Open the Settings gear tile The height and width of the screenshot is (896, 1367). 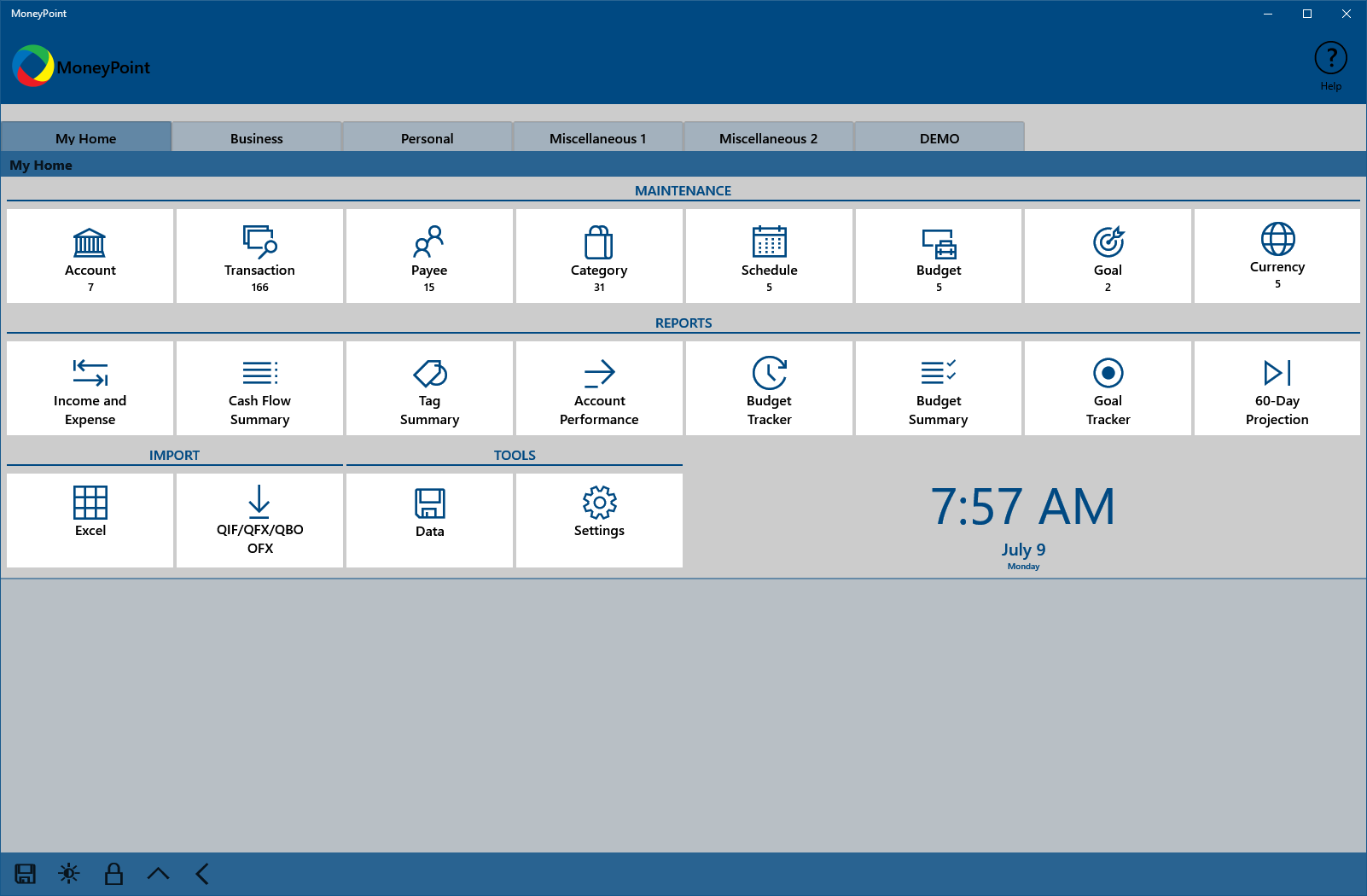(x=599, y=521)
